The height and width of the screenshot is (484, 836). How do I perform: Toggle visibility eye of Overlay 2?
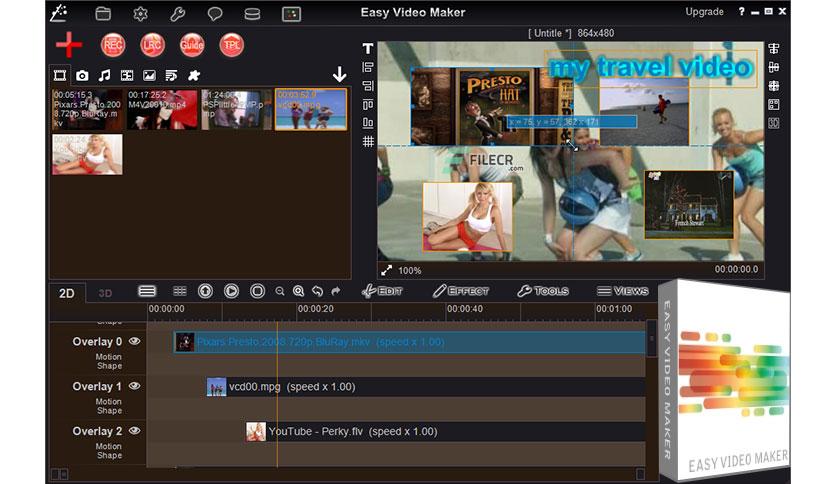pos(134,431)
